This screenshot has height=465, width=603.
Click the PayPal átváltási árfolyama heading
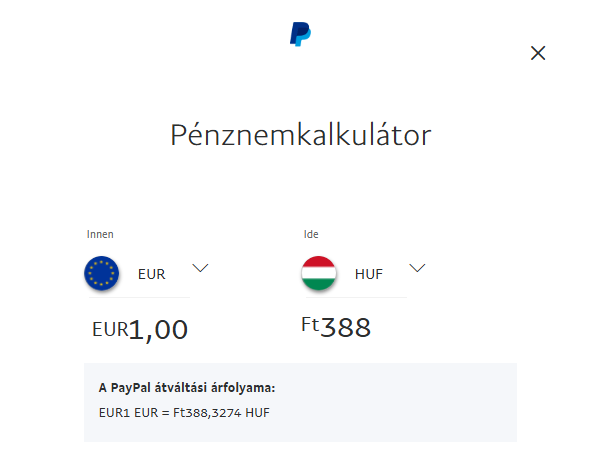click(x=187, y=388)
